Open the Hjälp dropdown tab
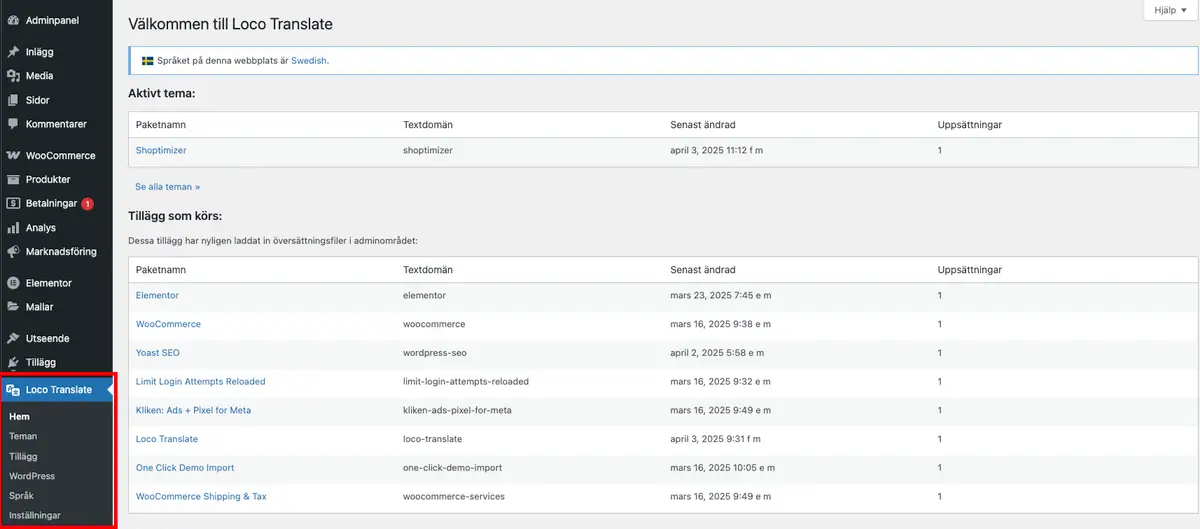The width and height of the screenshot is (1200, 529). coord(1169,10)
